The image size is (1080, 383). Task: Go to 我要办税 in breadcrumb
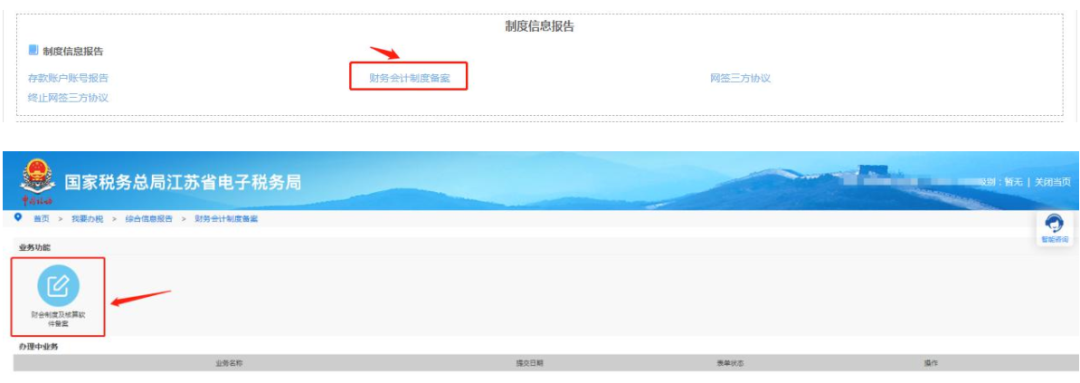87,218
